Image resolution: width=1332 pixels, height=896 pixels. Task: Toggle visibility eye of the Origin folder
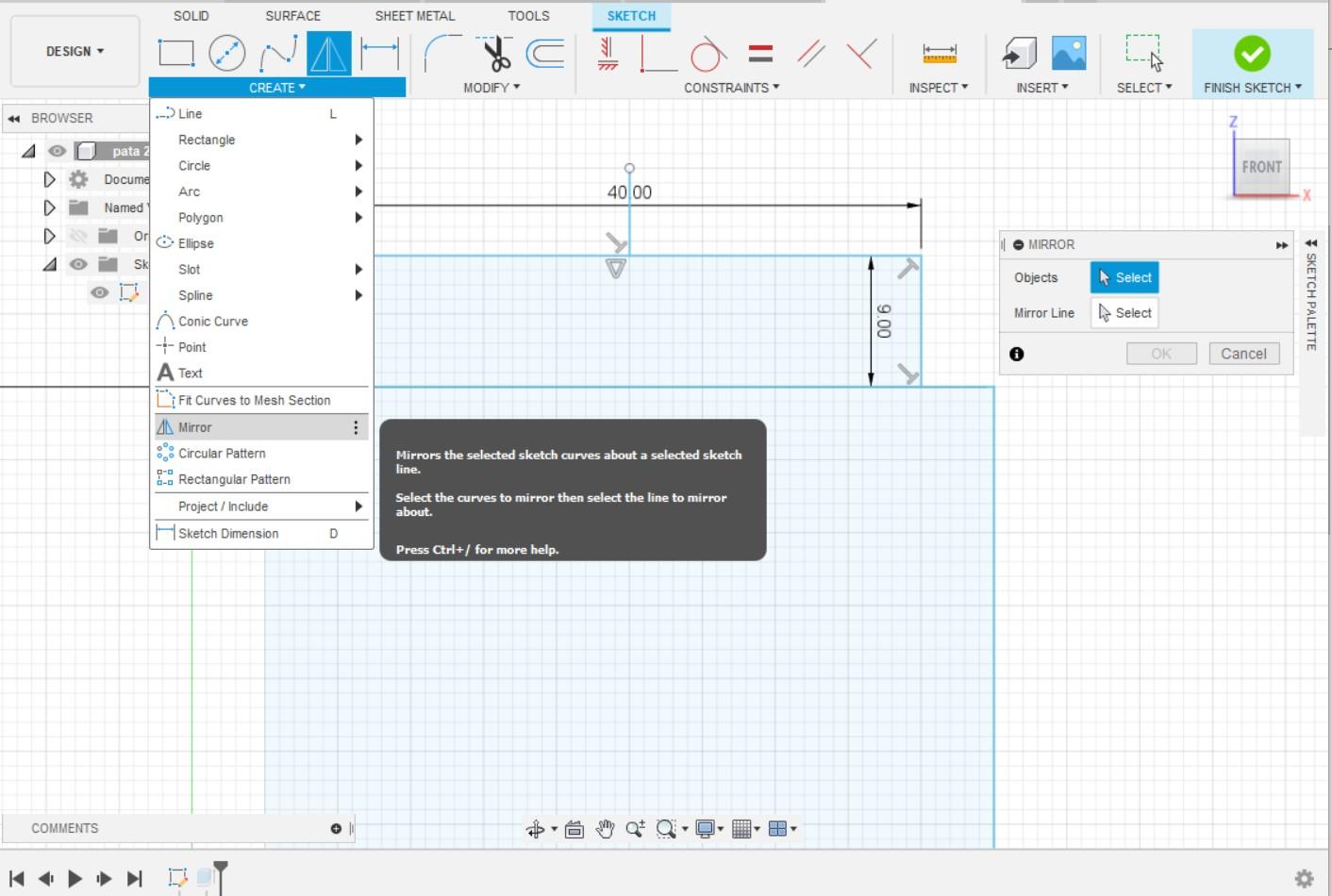pyautogui.click(x=78, y=236)
